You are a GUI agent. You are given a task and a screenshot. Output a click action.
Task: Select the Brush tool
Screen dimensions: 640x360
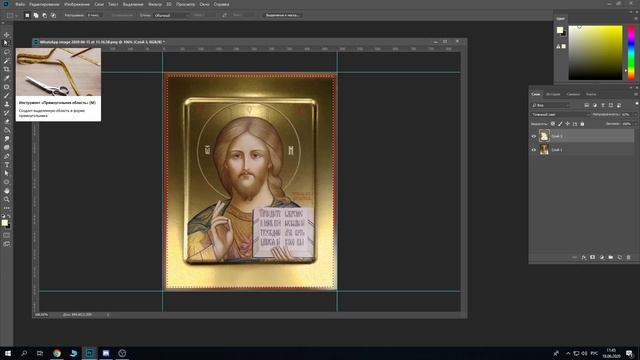(x=7, y=96)
